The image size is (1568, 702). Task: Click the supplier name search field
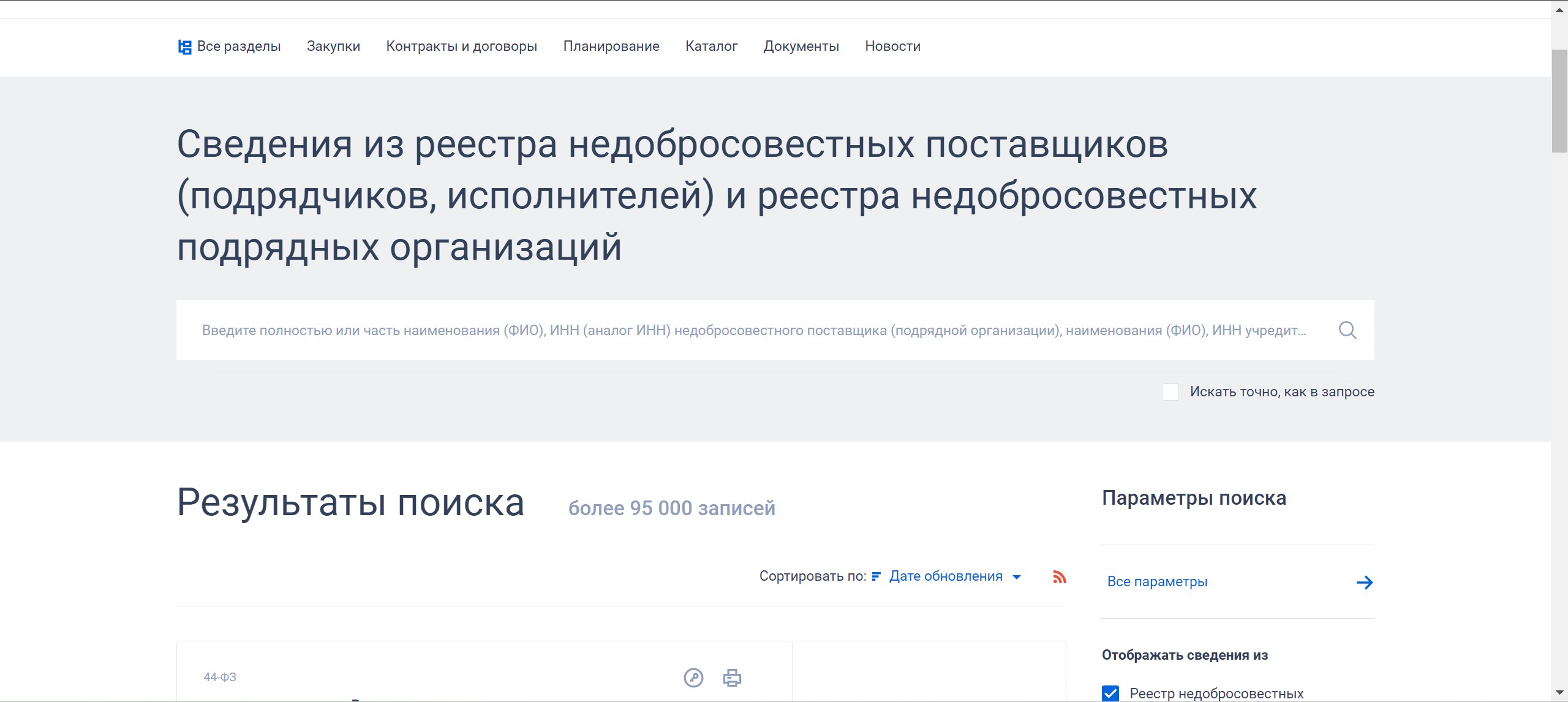[x=753, y=330]
